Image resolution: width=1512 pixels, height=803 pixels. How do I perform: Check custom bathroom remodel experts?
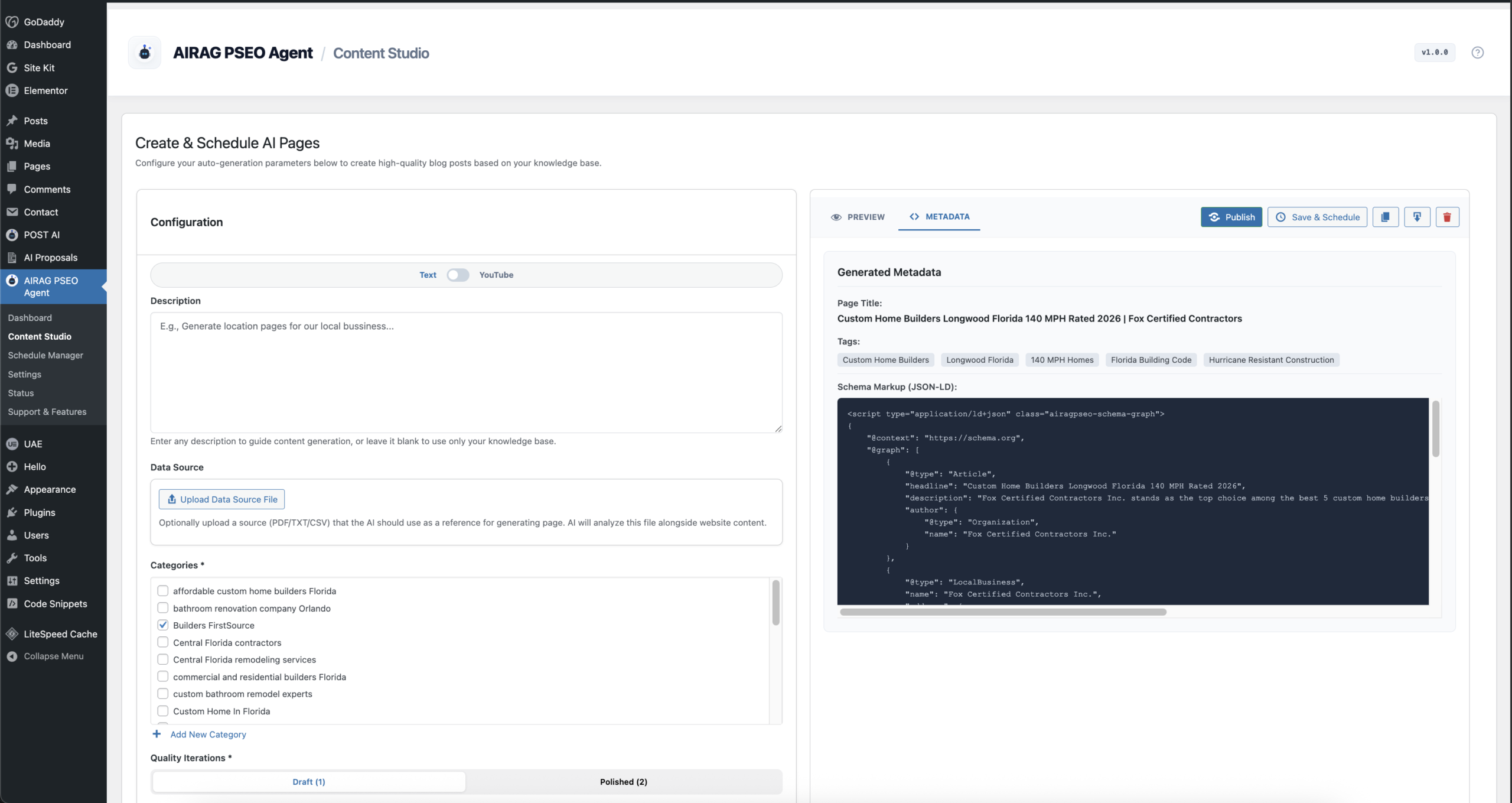[163, 694]
